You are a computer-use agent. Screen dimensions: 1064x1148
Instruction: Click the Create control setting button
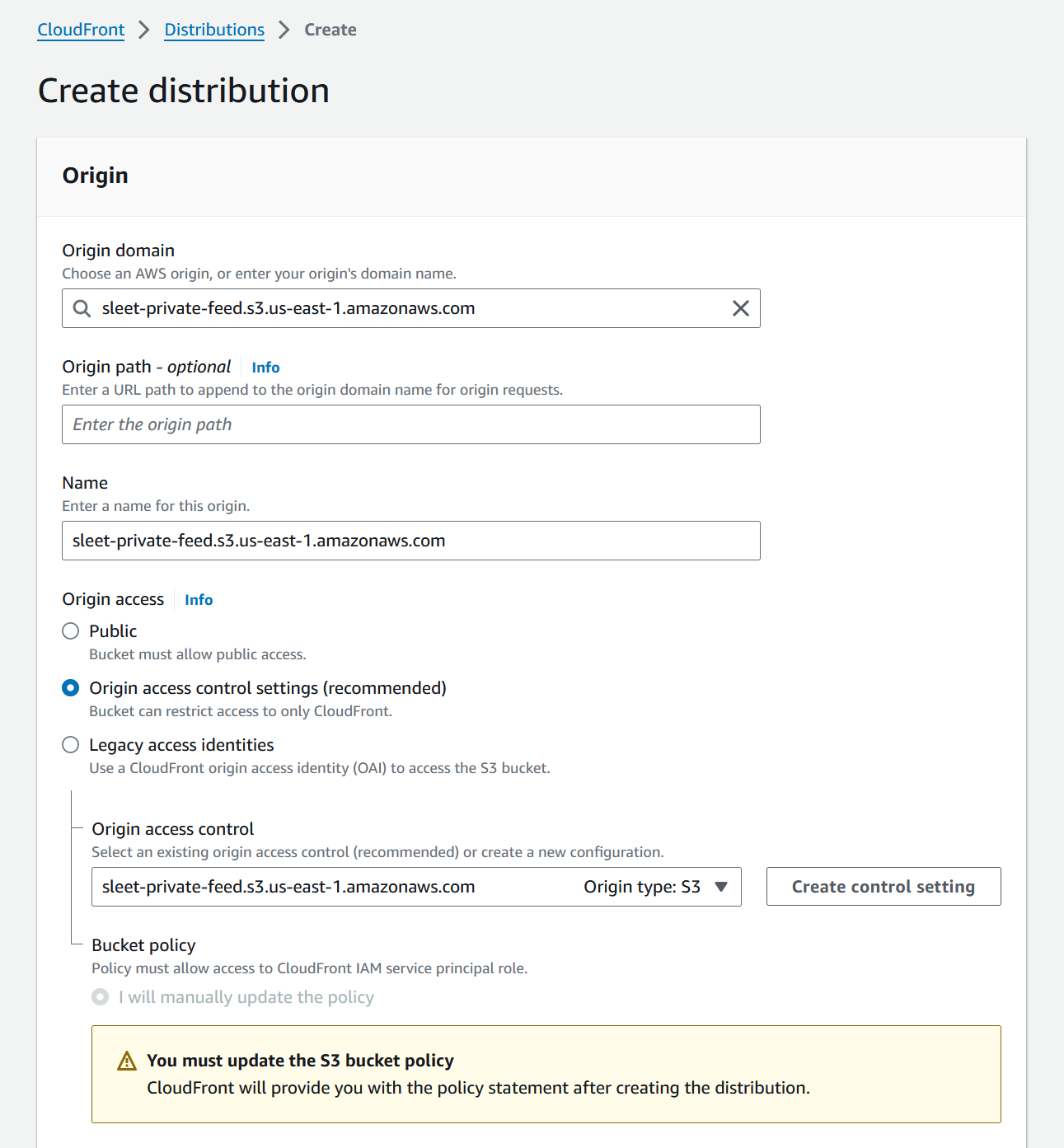click(x=884, y=887)
